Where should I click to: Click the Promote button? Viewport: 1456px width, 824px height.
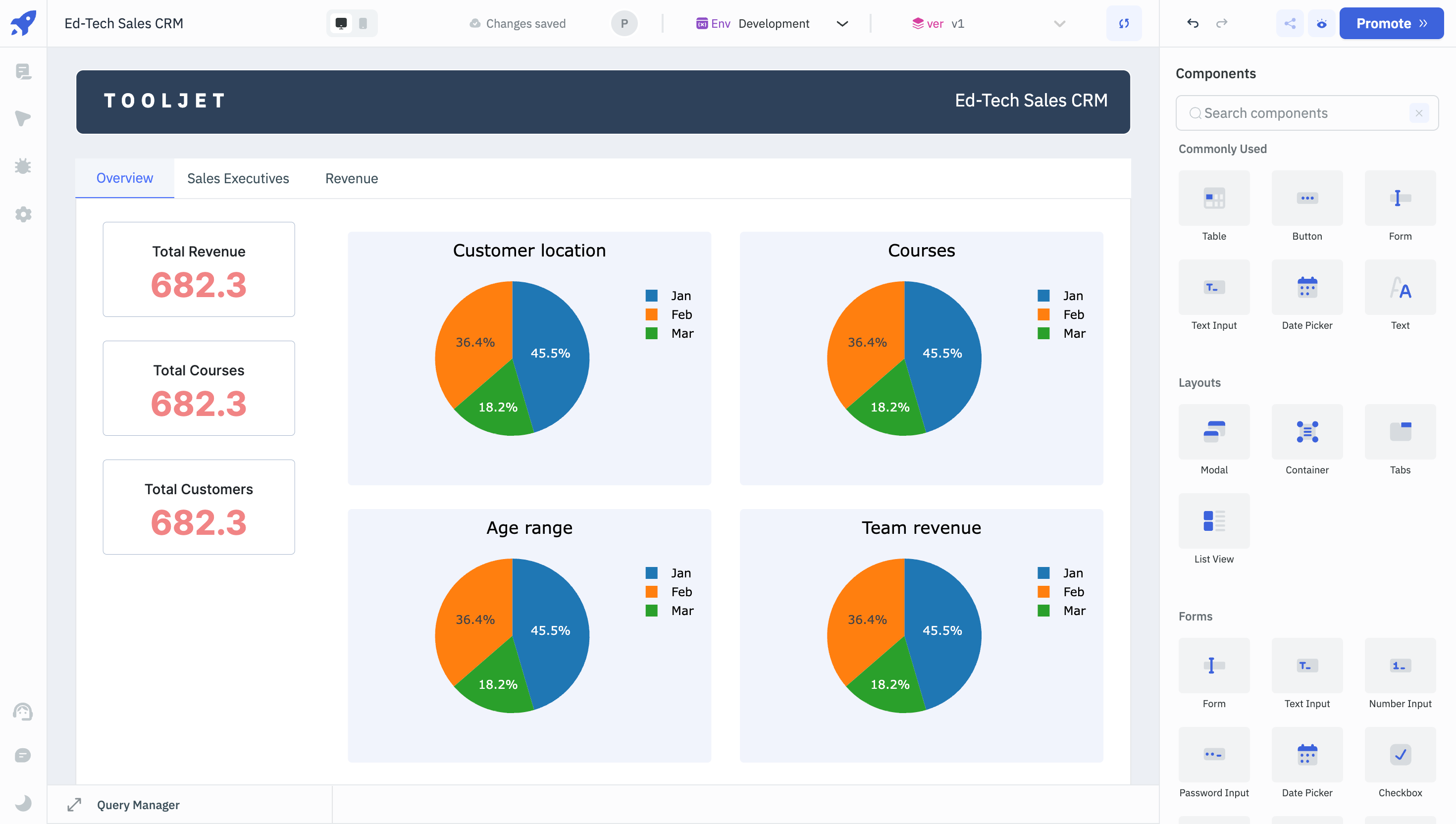[x=1391, y=23]
